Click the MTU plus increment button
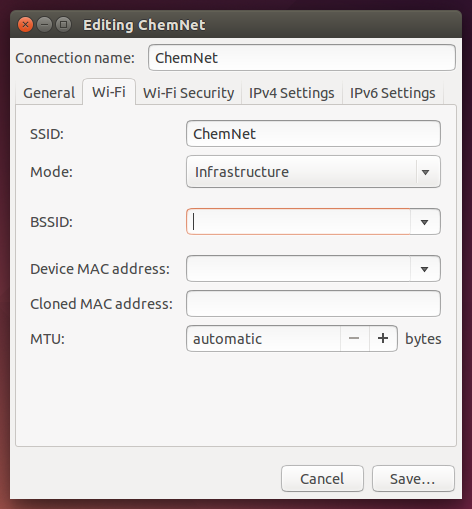Image resolution: width=472 pixels, height=509 pixels. click(x=383, y=338)
